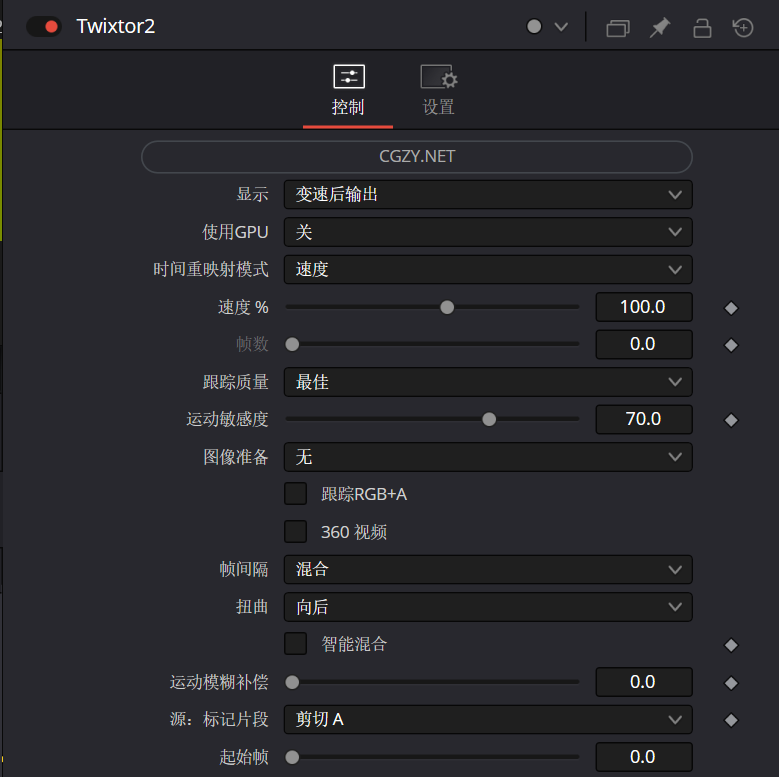779x777 pixels.
Task: Open the 时间重映射模式 dropdown
Action: 488,269
